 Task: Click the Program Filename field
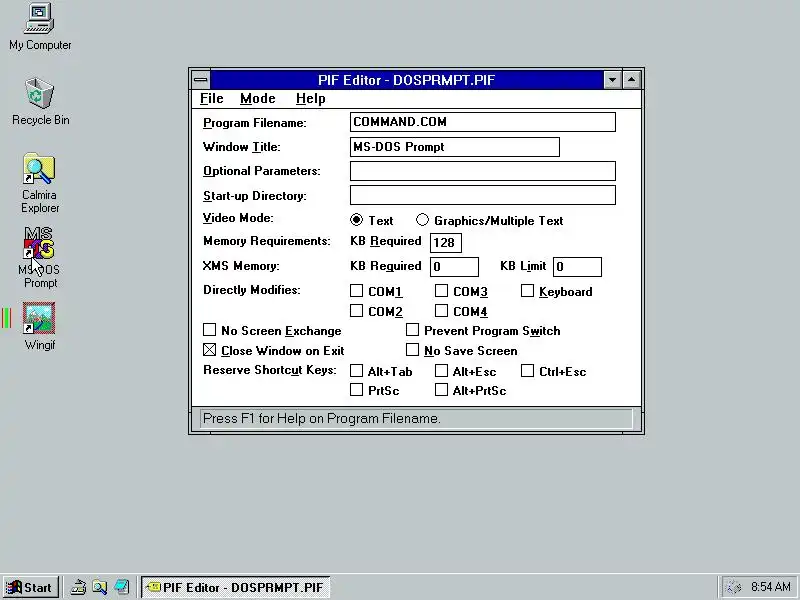(483, 122)
